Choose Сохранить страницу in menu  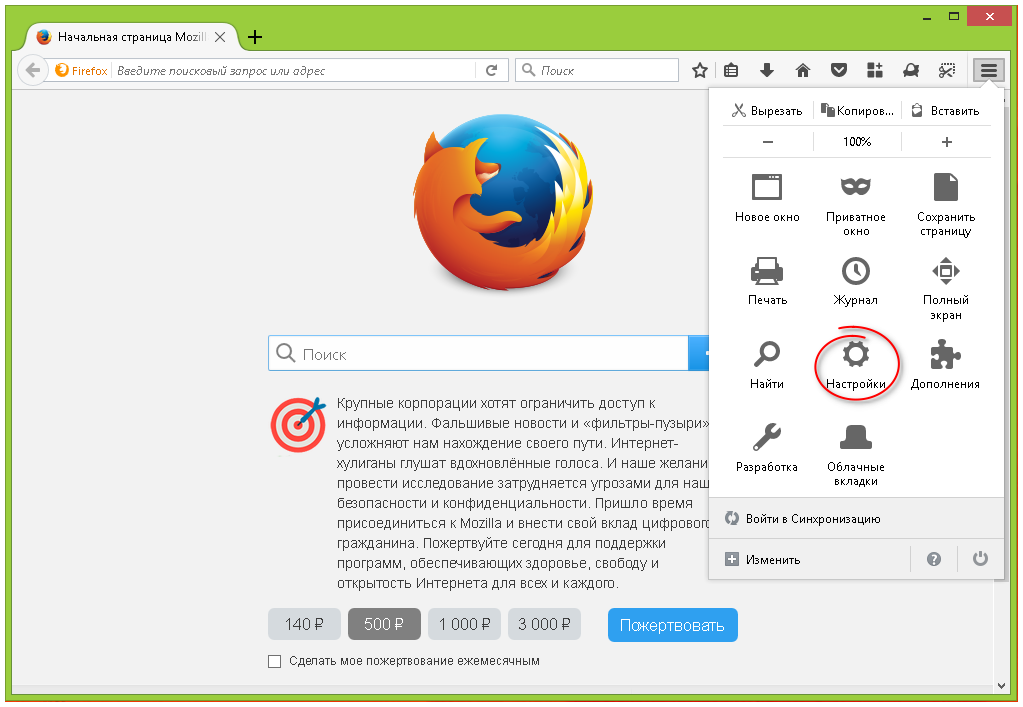click(x=946, y=205)
